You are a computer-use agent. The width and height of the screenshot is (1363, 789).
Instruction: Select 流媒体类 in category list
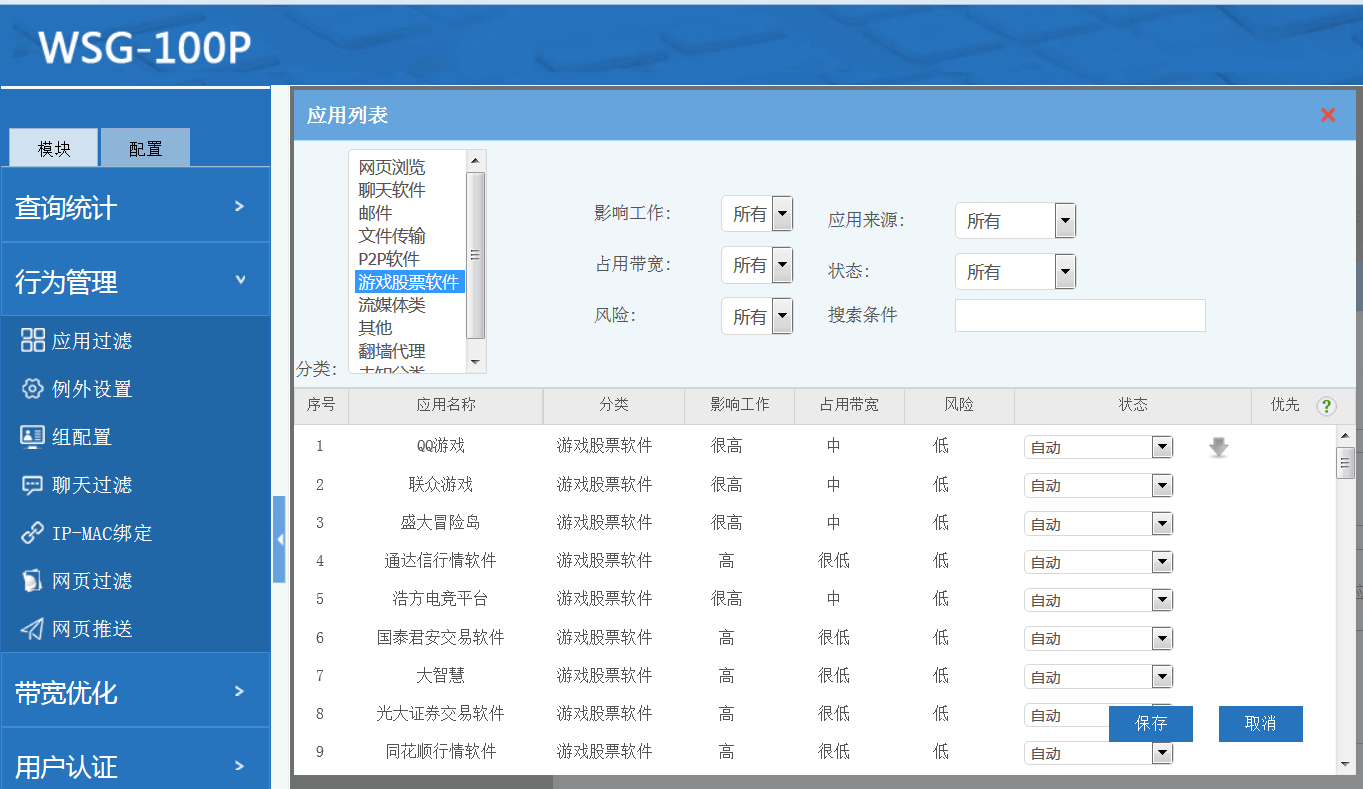(392, 305)
